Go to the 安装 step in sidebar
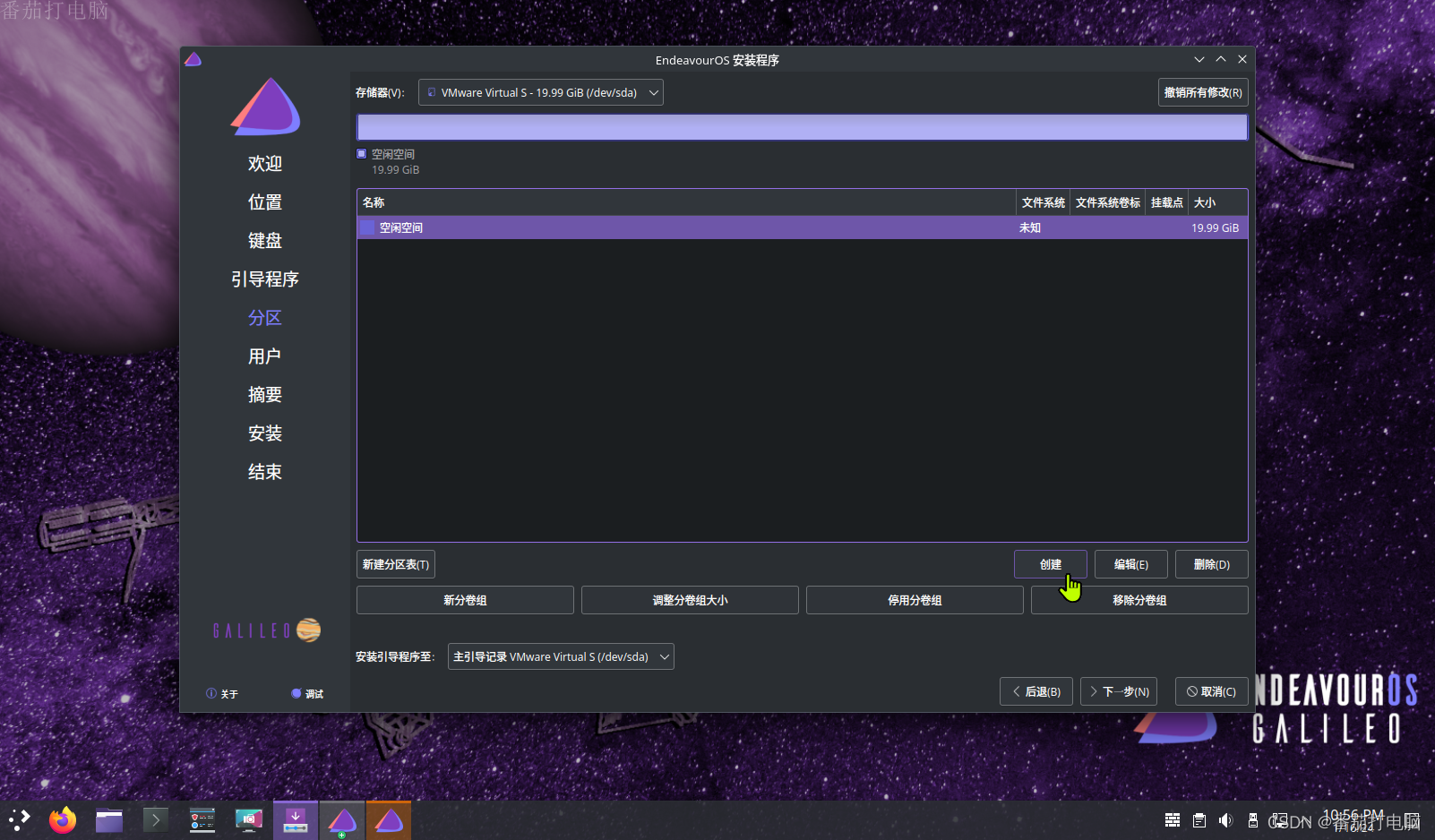 265,433
